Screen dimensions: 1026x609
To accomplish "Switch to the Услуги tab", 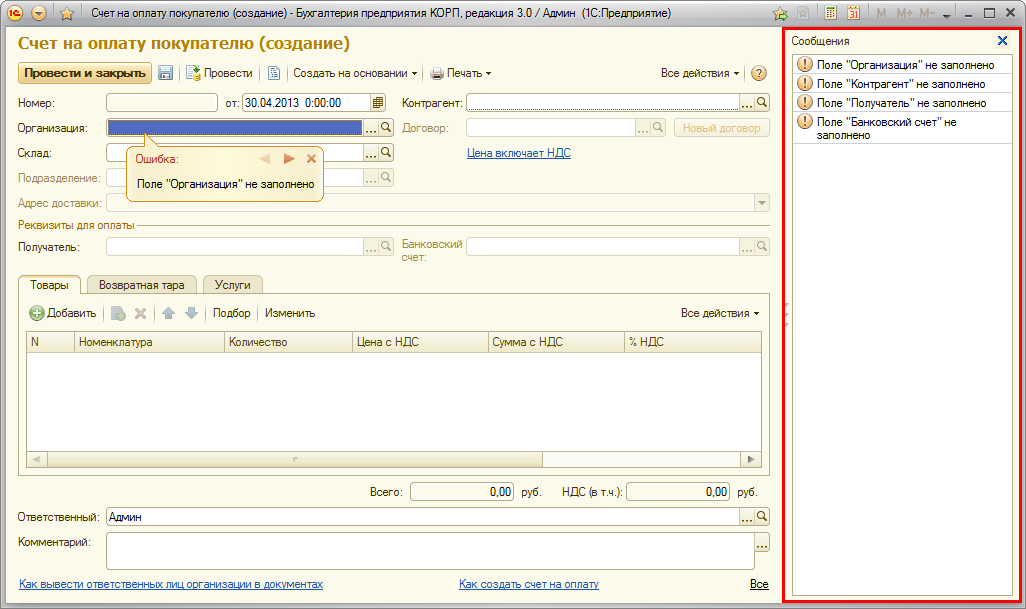I will (x=232, y=285).
